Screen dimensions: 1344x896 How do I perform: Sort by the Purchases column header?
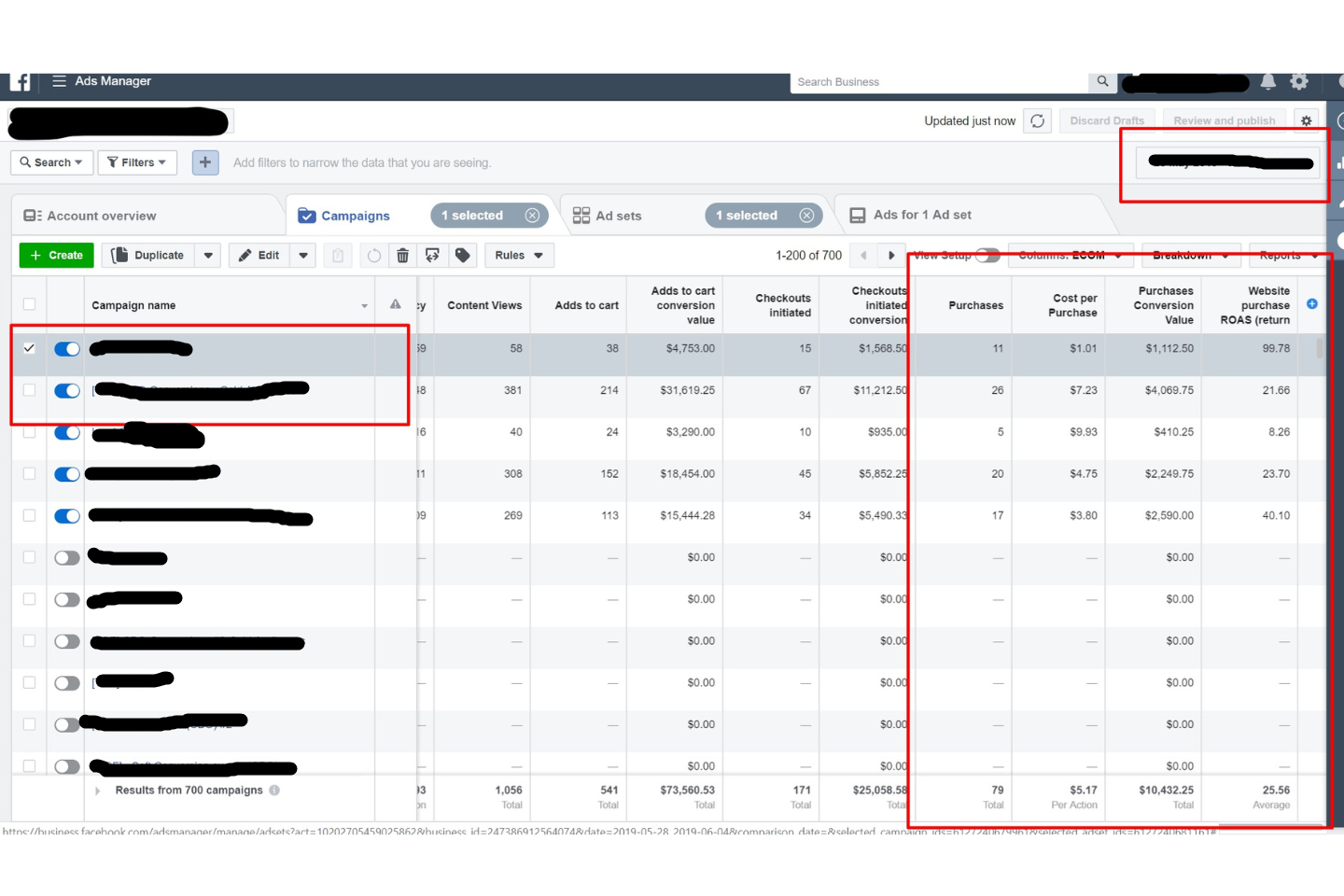click(975, 305)
